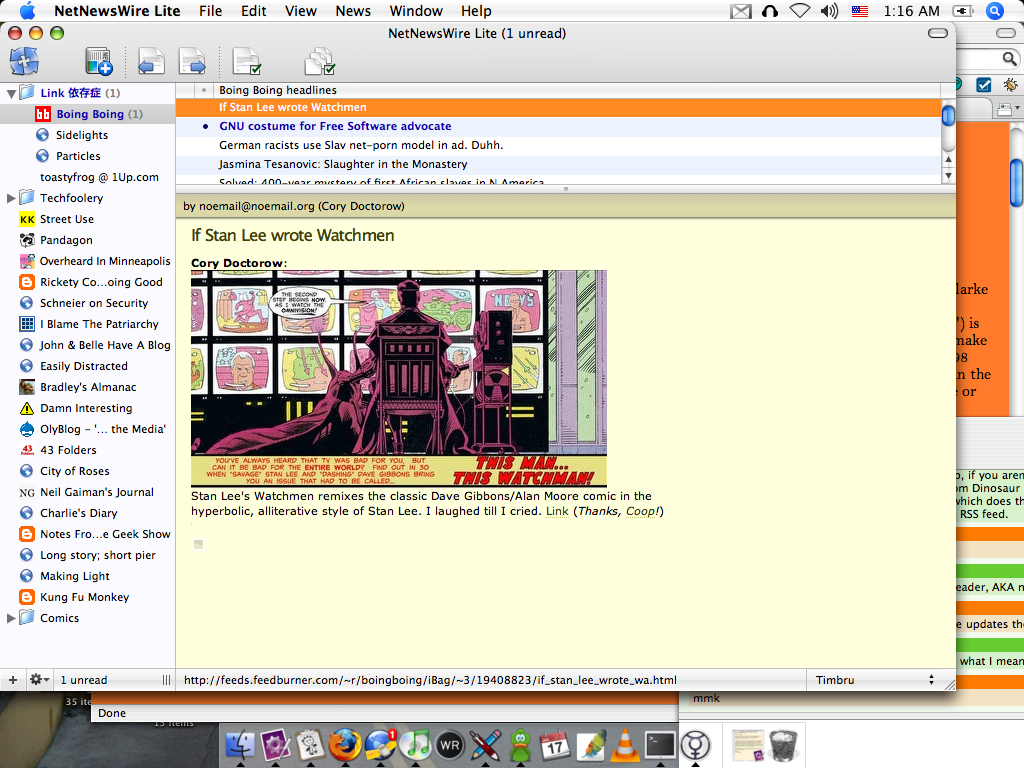The width and height of the screenshot is (1024, 768).
Task: Click the volume icon in menu bar
Action: click(829, 10)
